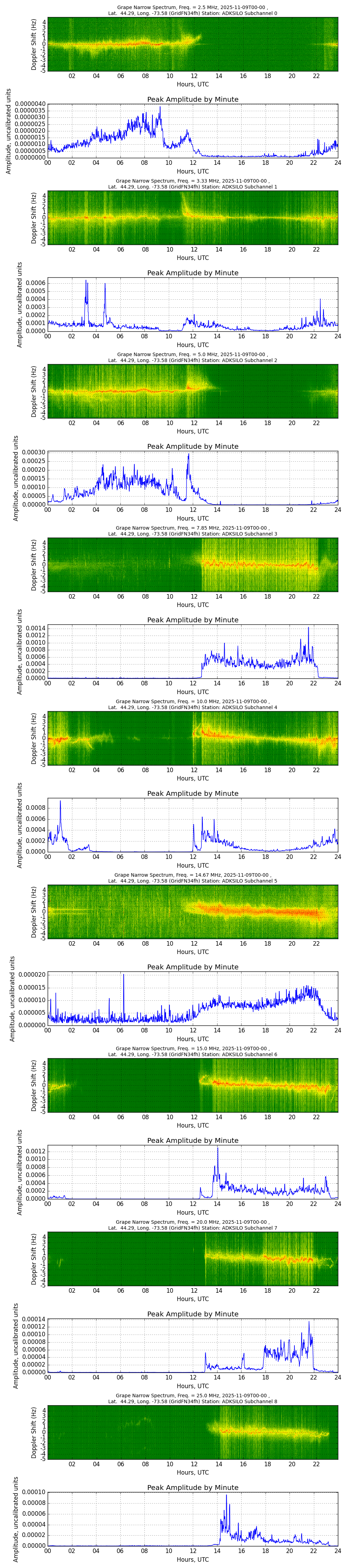Viewport: 348px width, 1568px height.
Task: Click the 25.0 MHz Grape Narrow Spectrum title
Action: 192,1398
